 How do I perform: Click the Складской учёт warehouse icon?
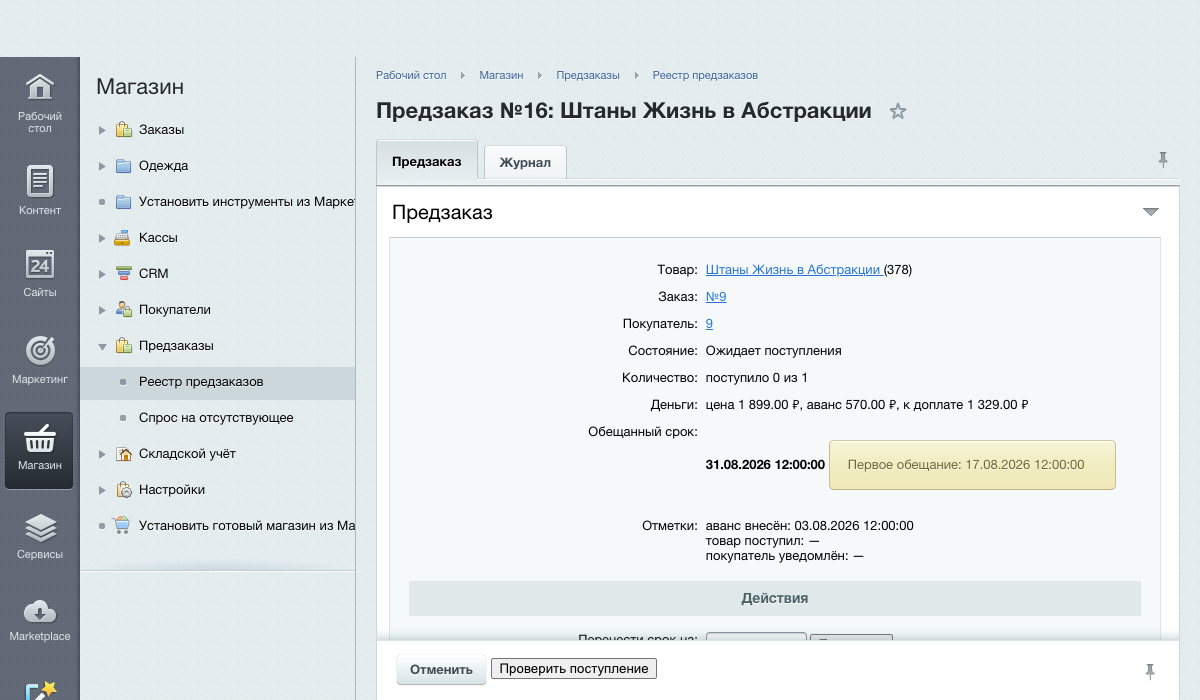[x=123, y=454]
